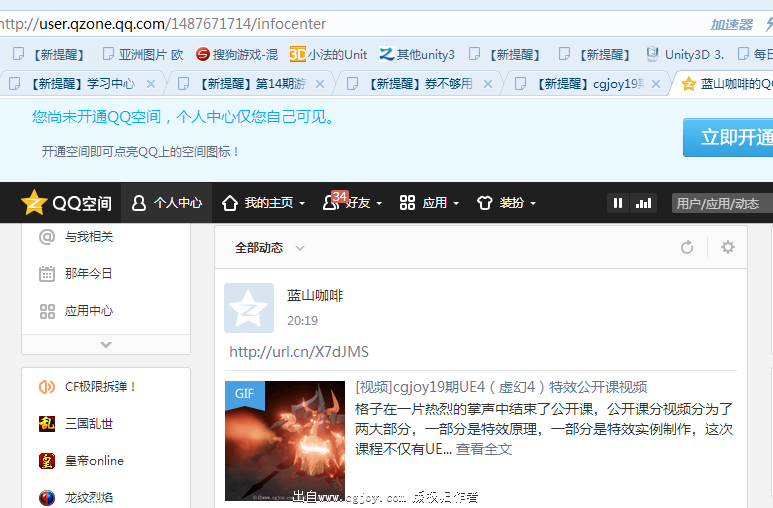Click 蓝山咖啡 avatar thumbnail
This screenshot has height=508, width=773.
pos(249,308)
